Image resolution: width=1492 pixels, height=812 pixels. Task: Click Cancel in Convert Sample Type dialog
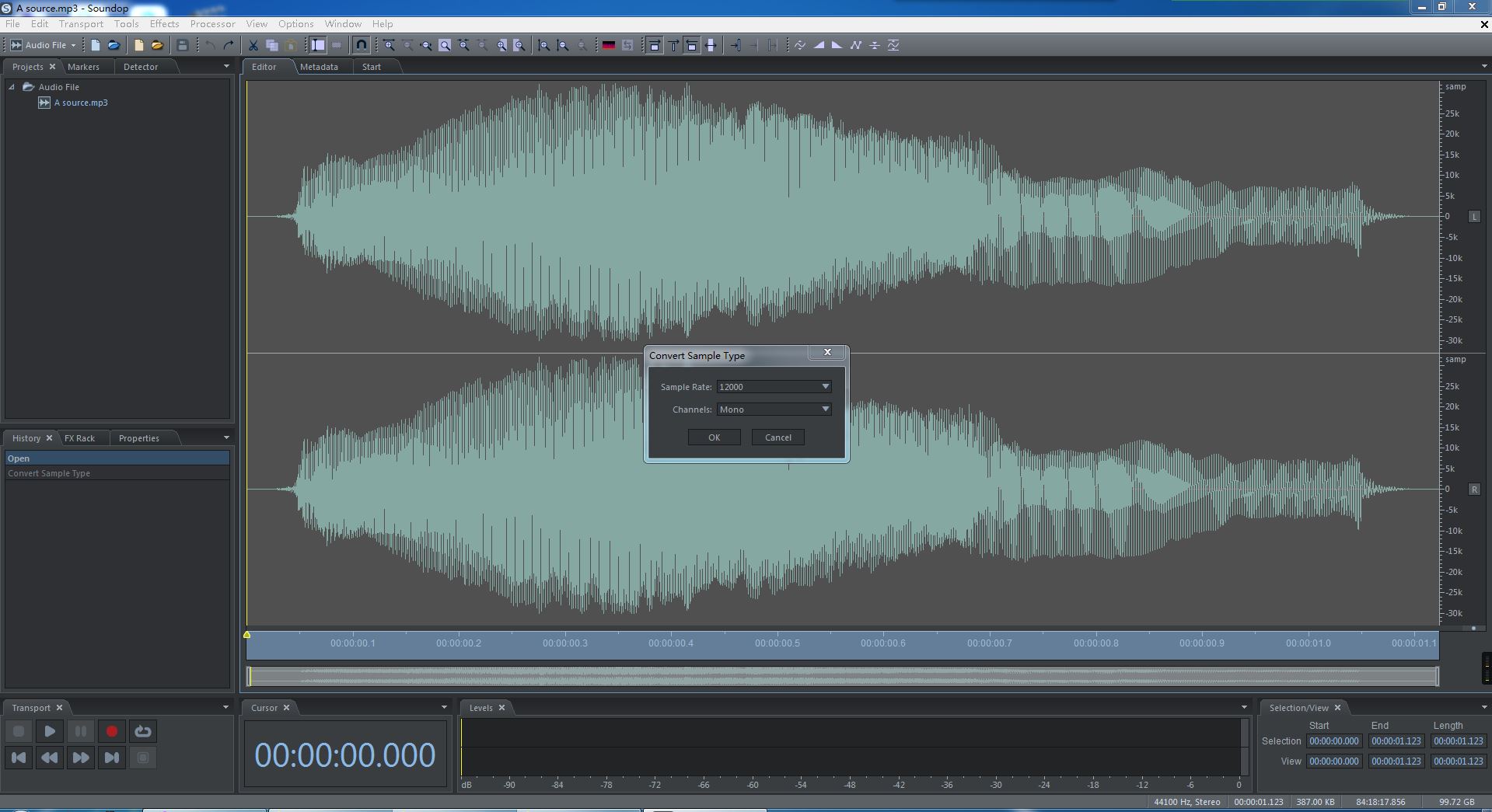(777, 437)
